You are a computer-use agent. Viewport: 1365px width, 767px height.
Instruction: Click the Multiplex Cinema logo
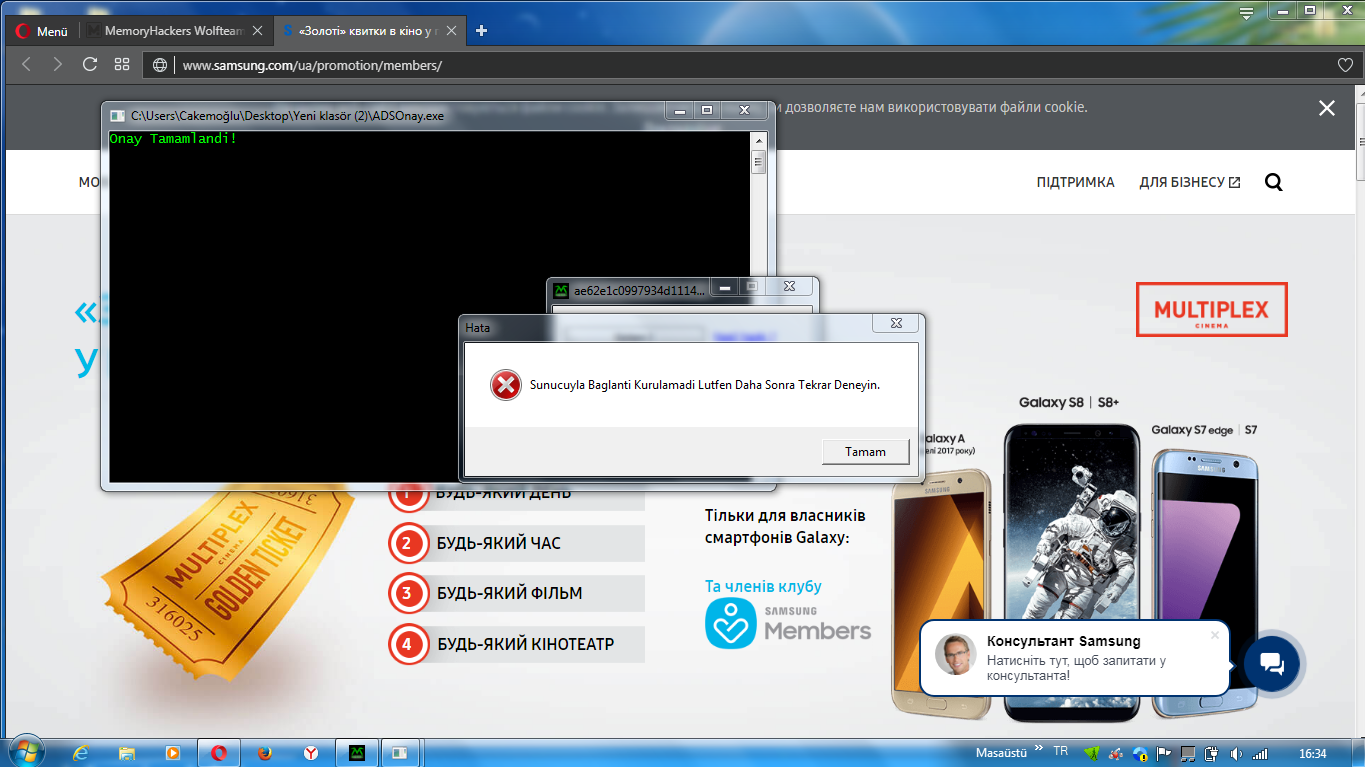(1211, 309)
